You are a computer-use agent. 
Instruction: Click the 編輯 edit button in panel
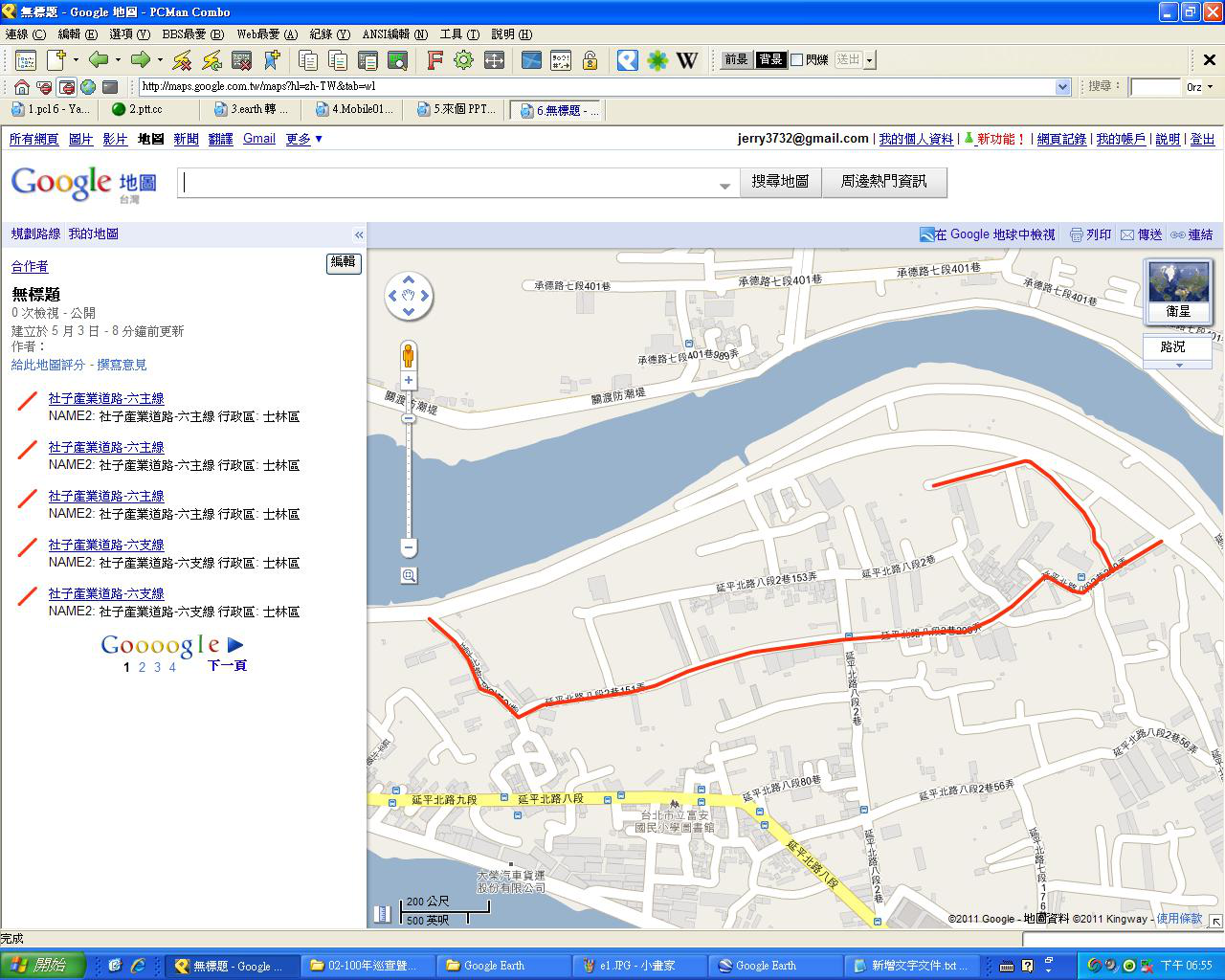(344, 262)
